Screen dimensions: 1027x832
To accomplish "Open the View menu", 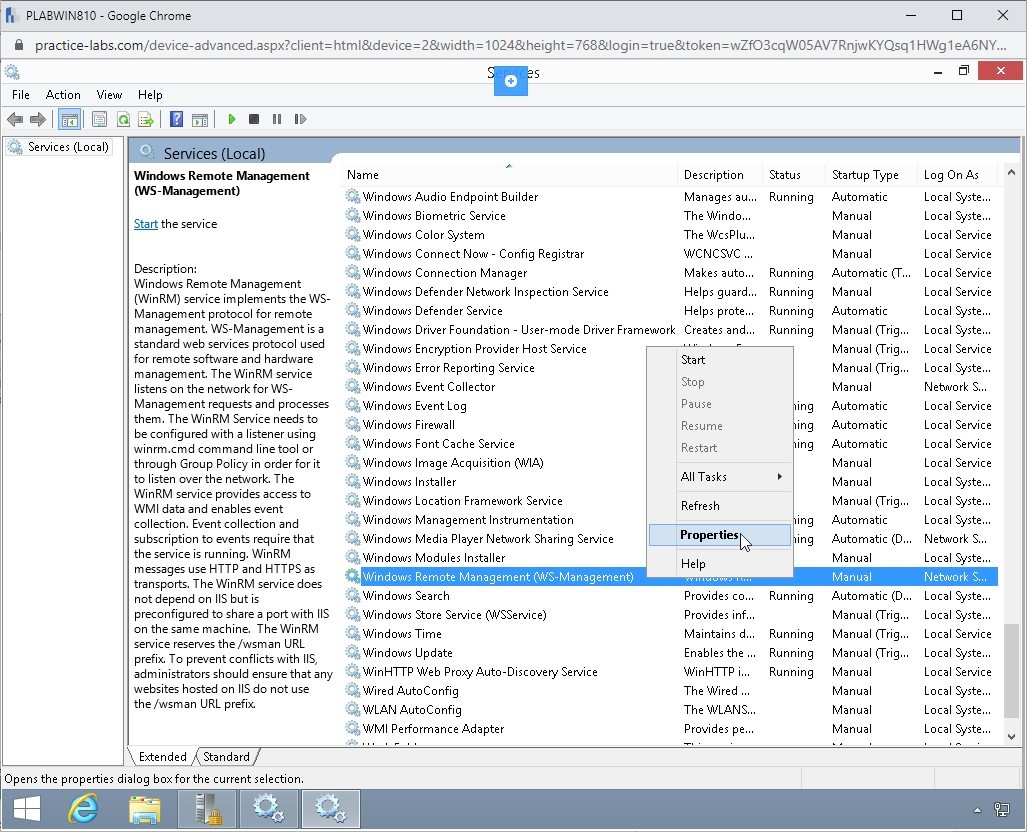I will 109,95.
